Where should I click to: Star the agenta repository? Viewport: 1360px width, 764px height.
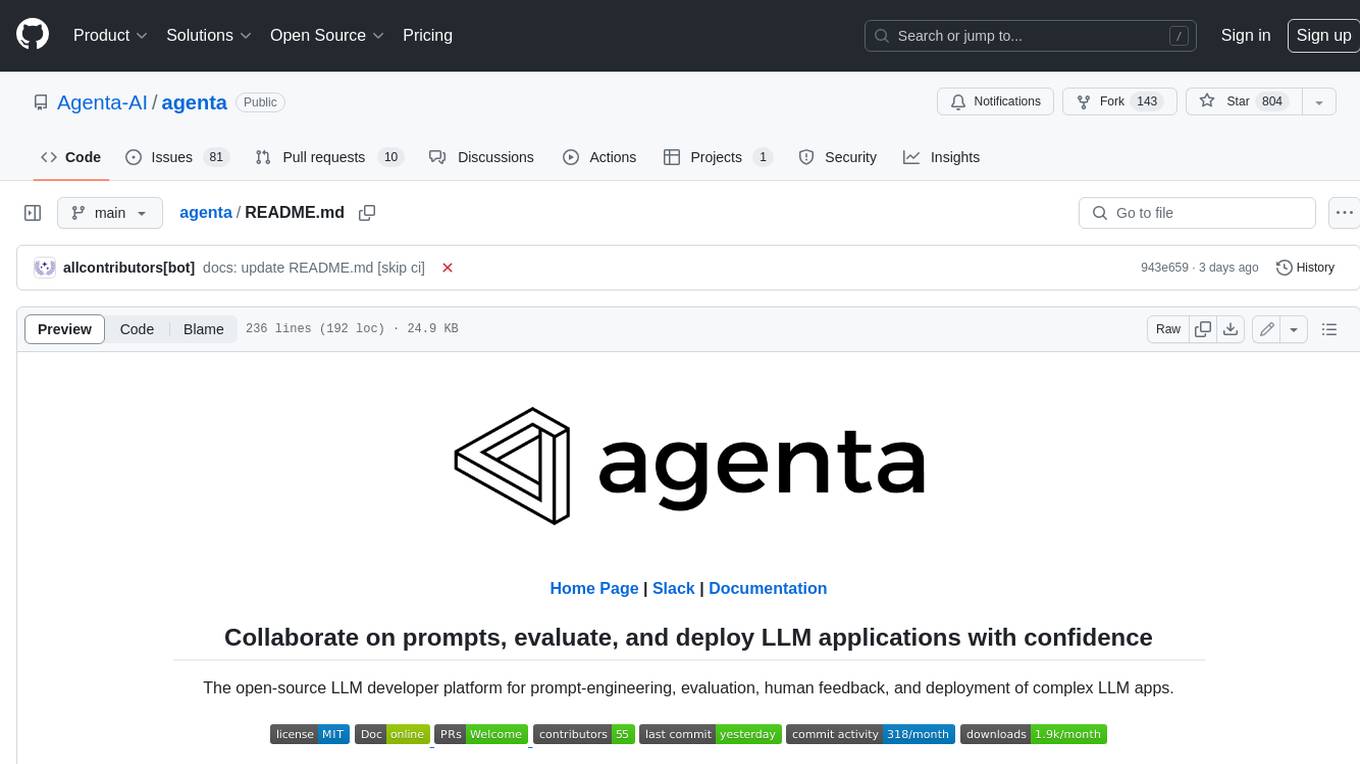coord(1243,101)
